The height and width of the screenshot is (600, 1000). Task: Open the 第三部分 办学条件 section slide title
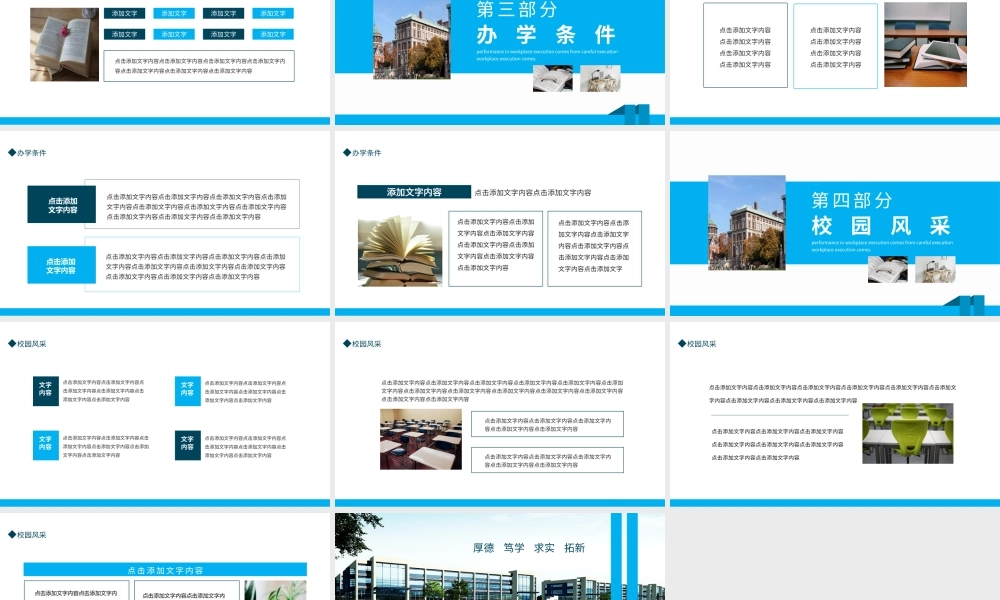pos(546,23)
